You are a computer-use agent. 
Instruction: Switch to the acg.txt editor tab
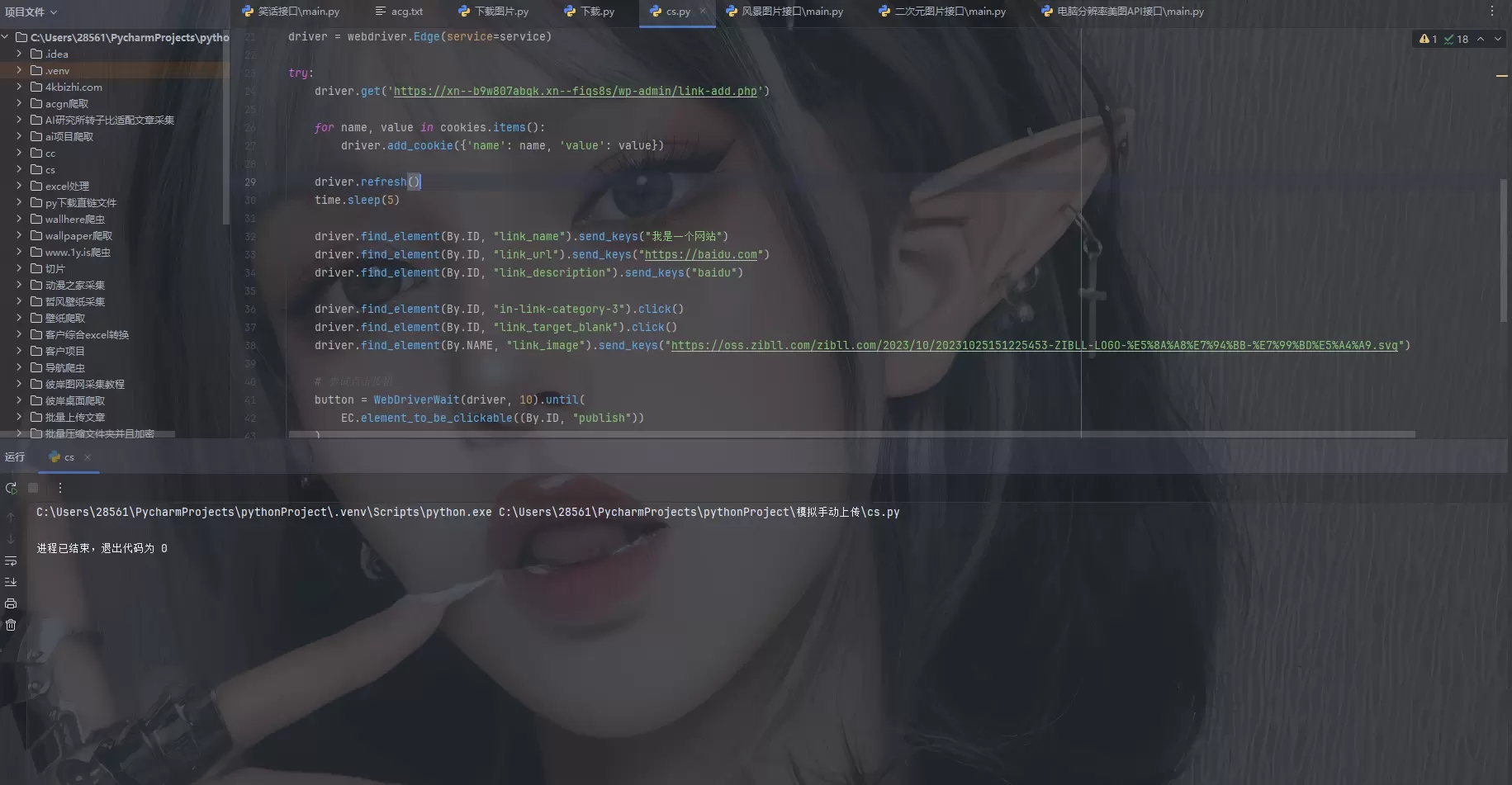[399, 12]
